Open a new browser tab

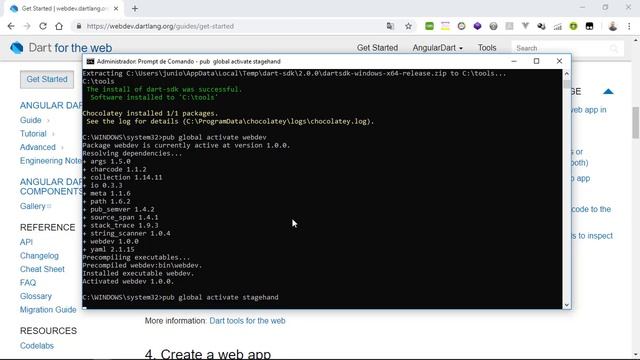point(135,8)
